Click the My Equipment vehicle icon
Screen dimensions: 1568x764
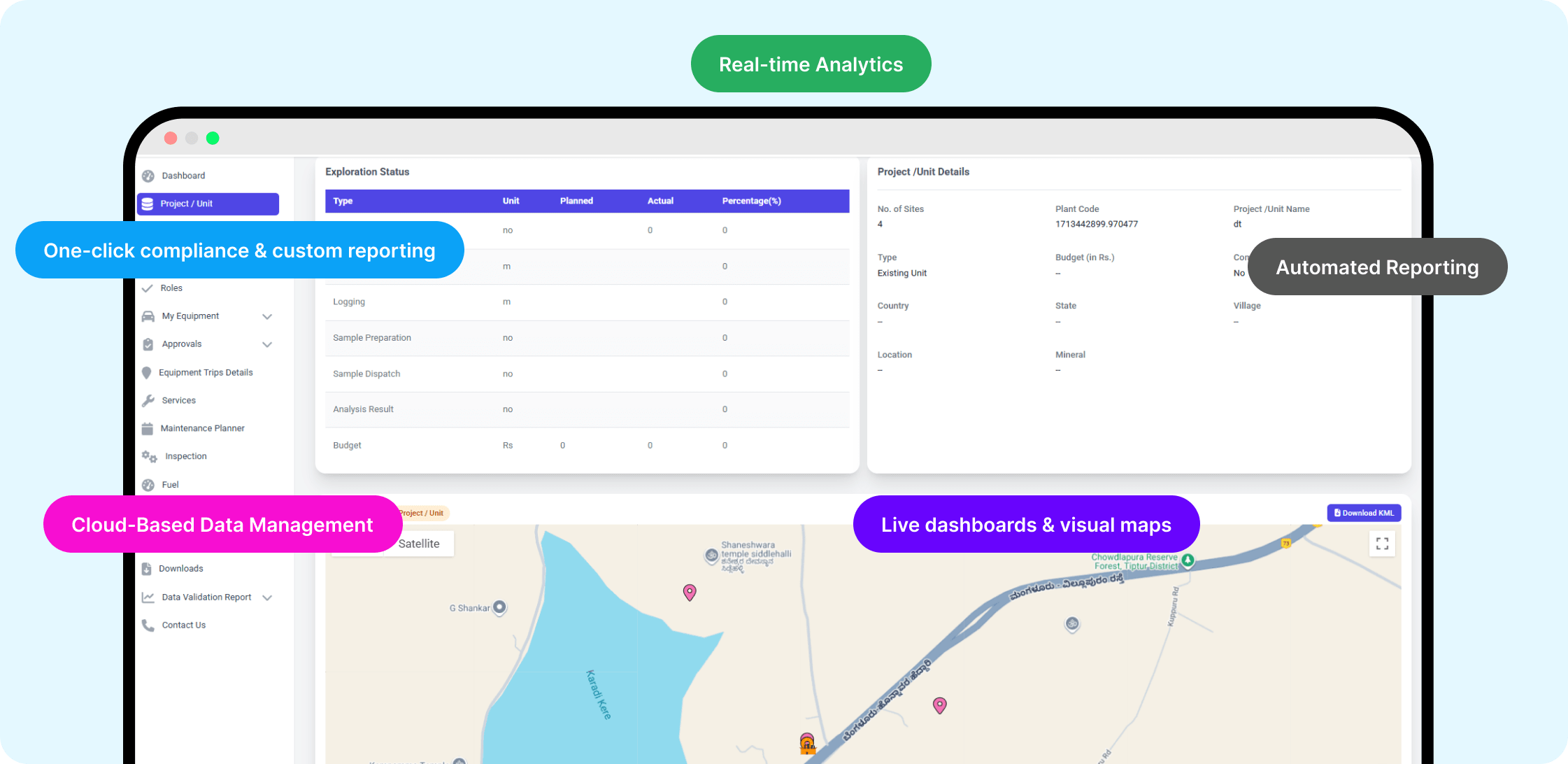point(148,316)
